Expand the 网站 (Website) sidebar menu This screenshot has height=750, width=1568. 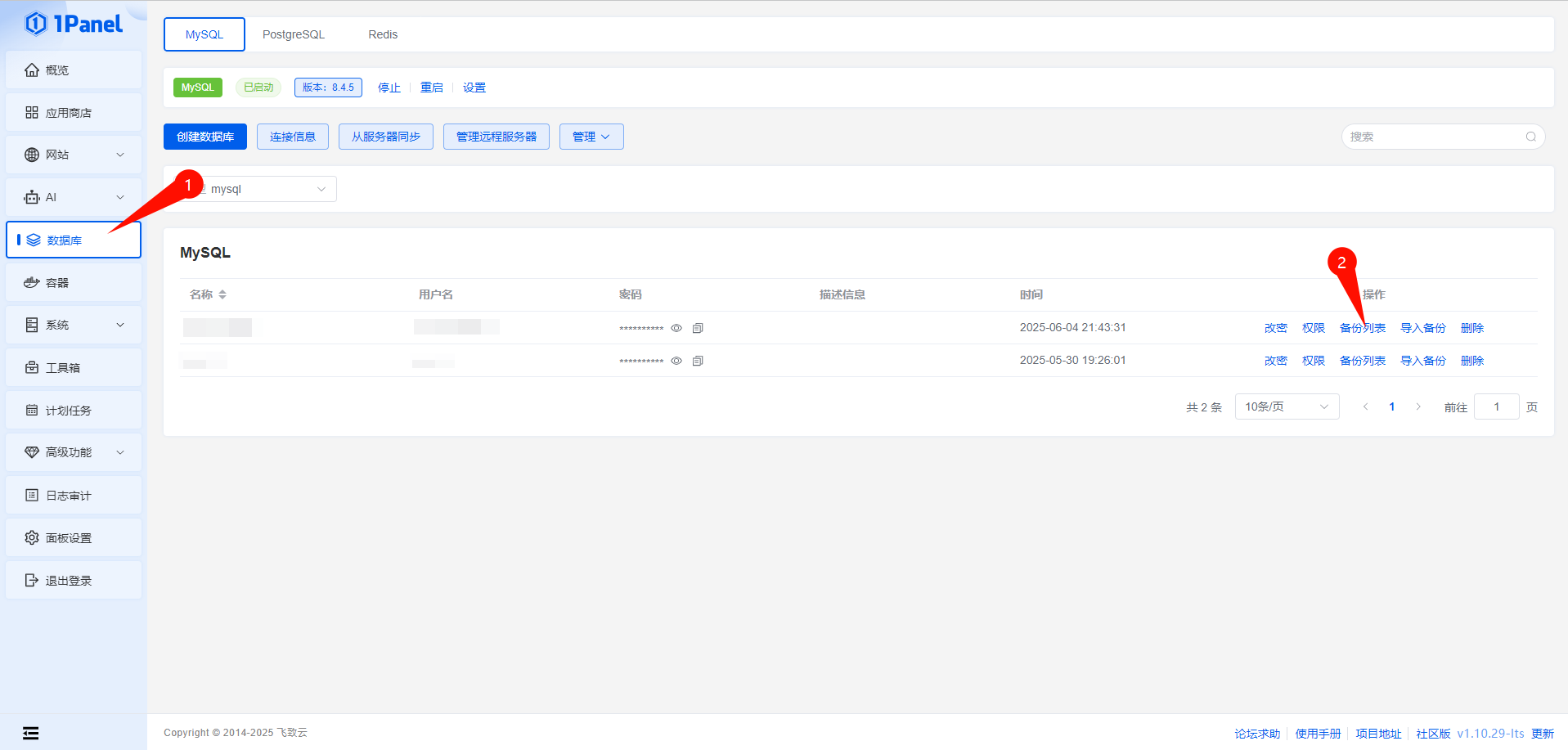click(x=74, y=155)
